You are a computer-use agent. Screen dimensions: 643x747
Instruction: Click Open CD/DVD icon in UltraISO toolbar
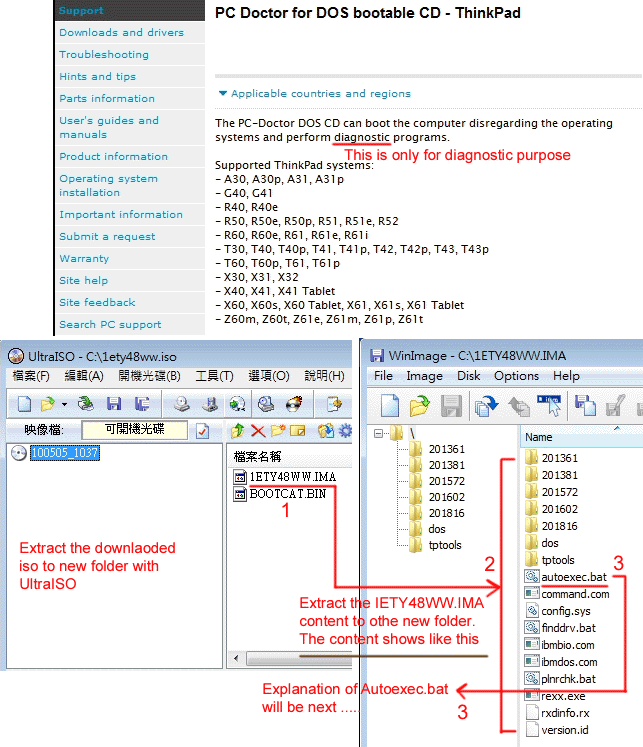[86, 404]
